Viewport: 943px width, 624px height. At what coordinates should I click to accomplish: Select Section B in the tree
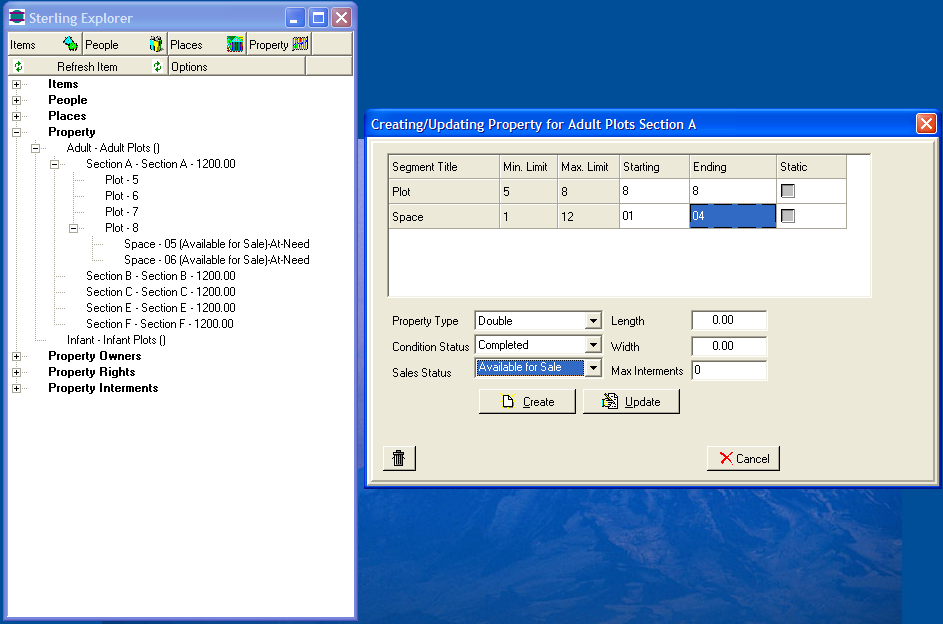click(x=160, y=276)
